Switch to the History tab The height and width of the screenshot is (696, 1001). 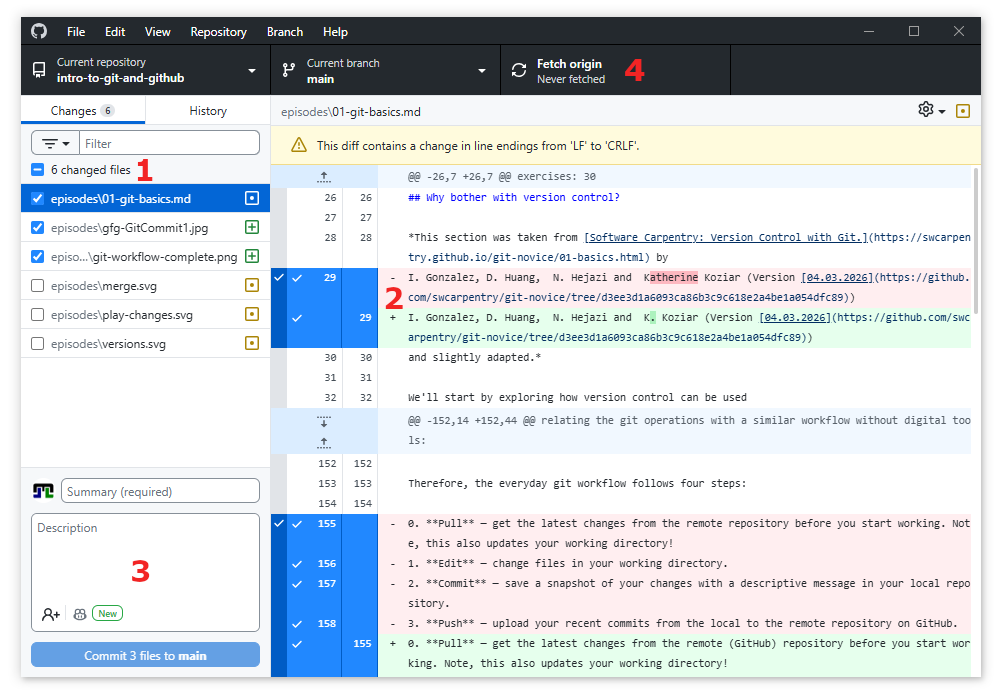[x=207, y=110]
